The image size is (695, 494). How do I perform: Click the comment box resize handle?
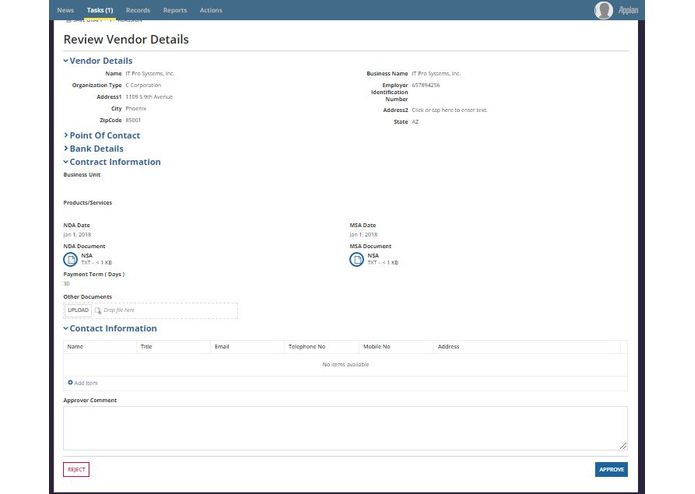pos(623,446)
